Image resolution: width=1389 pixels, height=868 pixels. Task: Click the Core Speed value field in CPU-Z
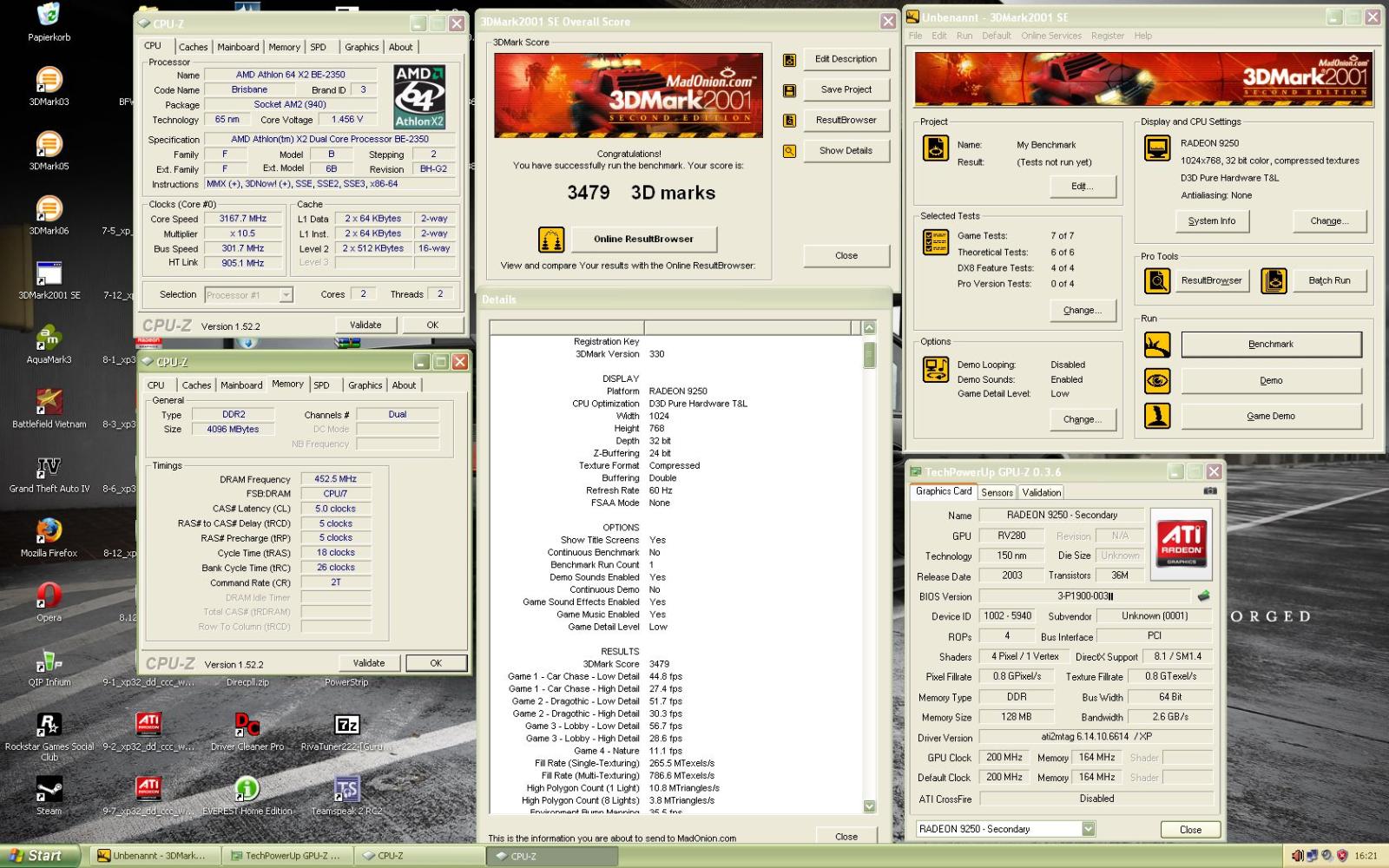[x=243, y=220]
